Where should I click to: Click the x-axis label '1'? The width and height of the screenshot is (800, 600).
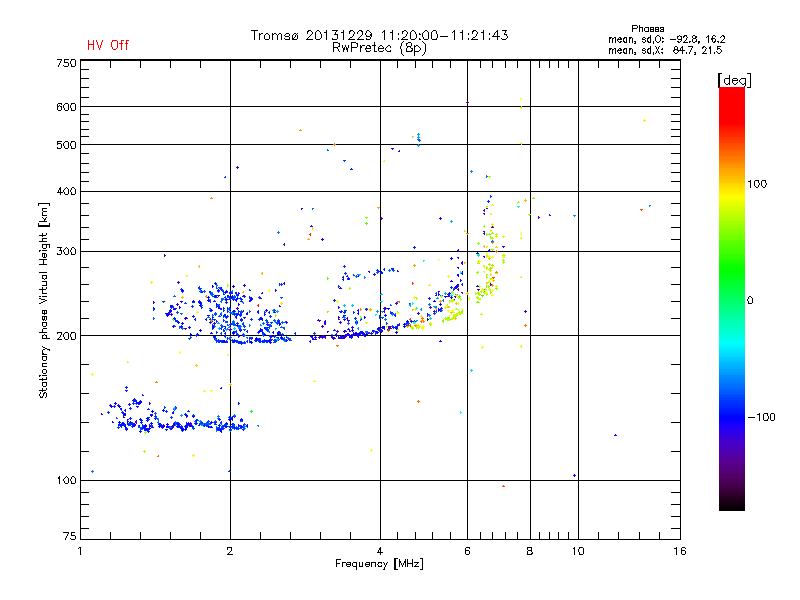click(x=80, y=551)
